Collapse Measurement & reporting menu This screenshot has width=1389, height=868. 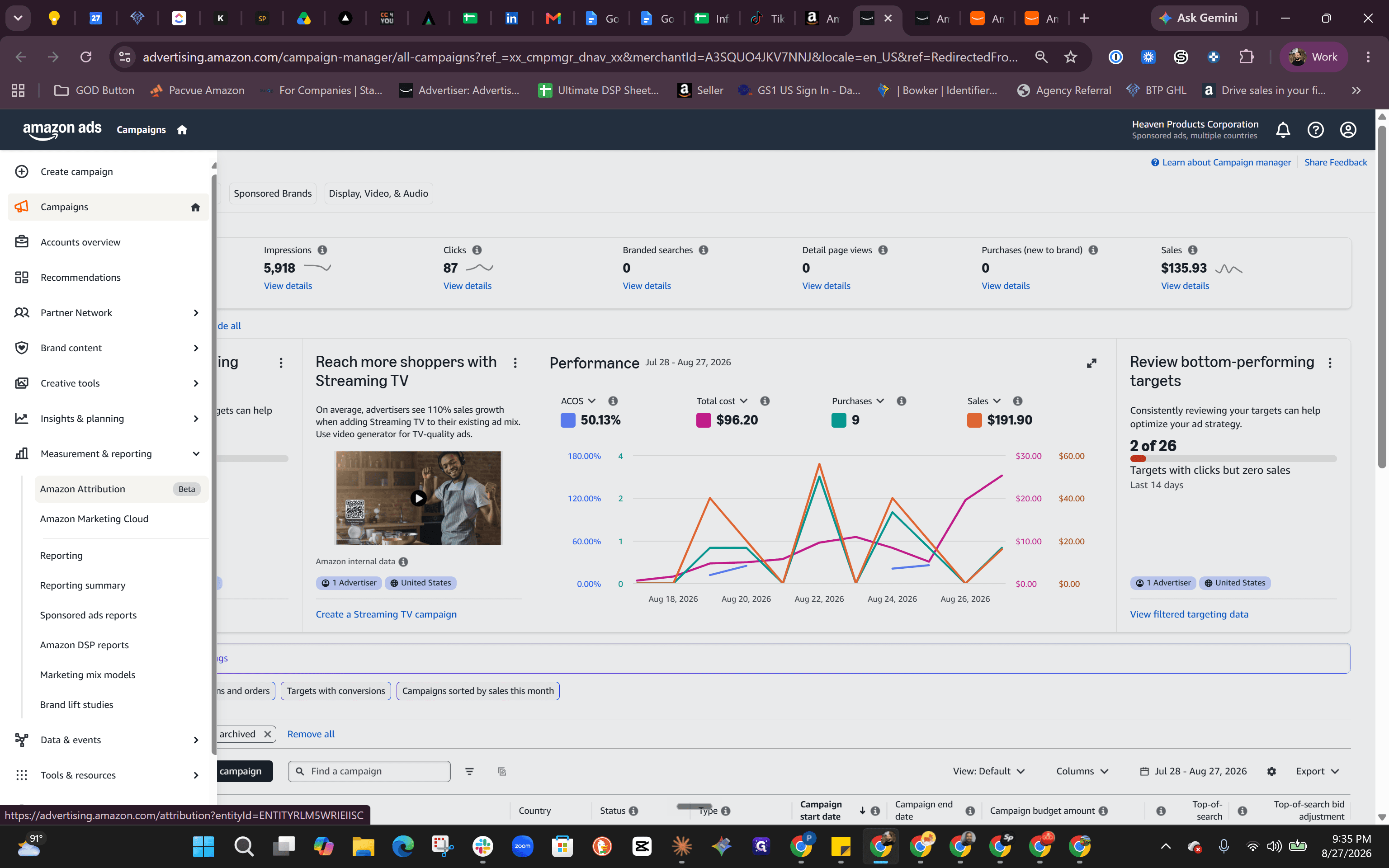[x=196, y=453]
